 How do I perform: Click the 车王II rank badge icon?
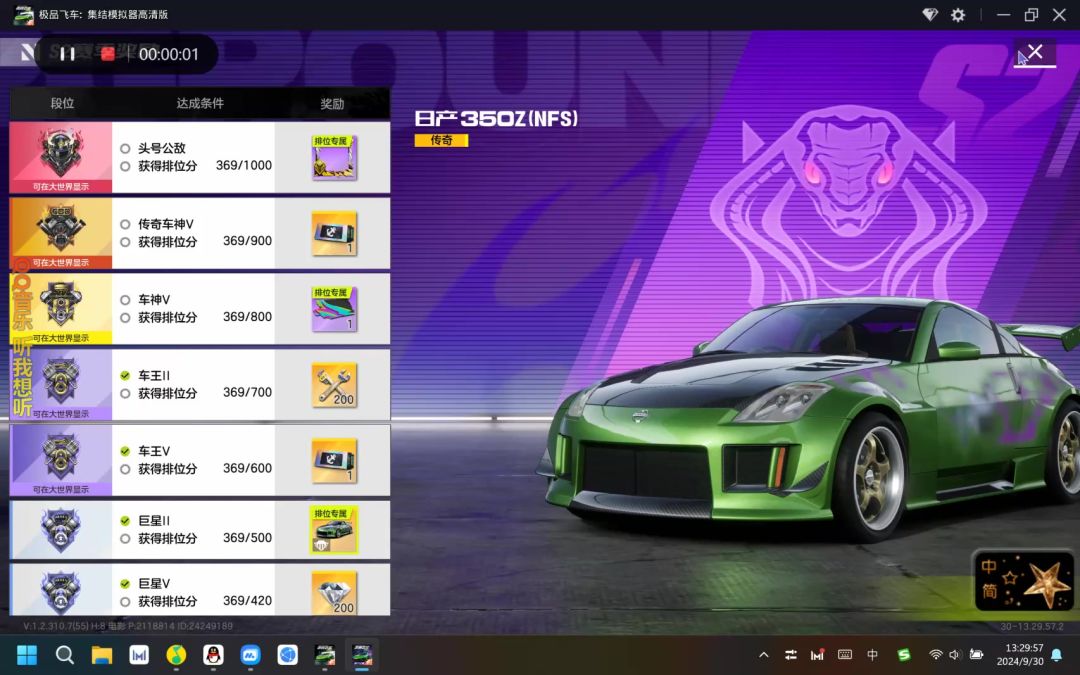point(61,380)
